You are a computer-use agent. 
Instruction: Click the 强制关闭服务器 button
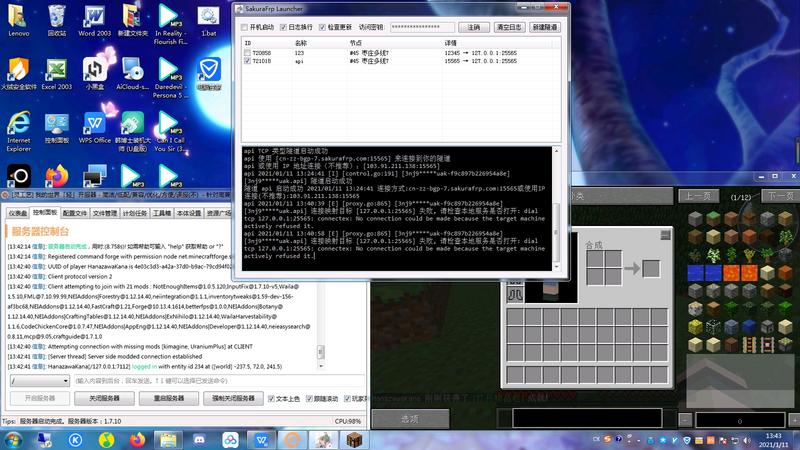click(x=234, y=398)
